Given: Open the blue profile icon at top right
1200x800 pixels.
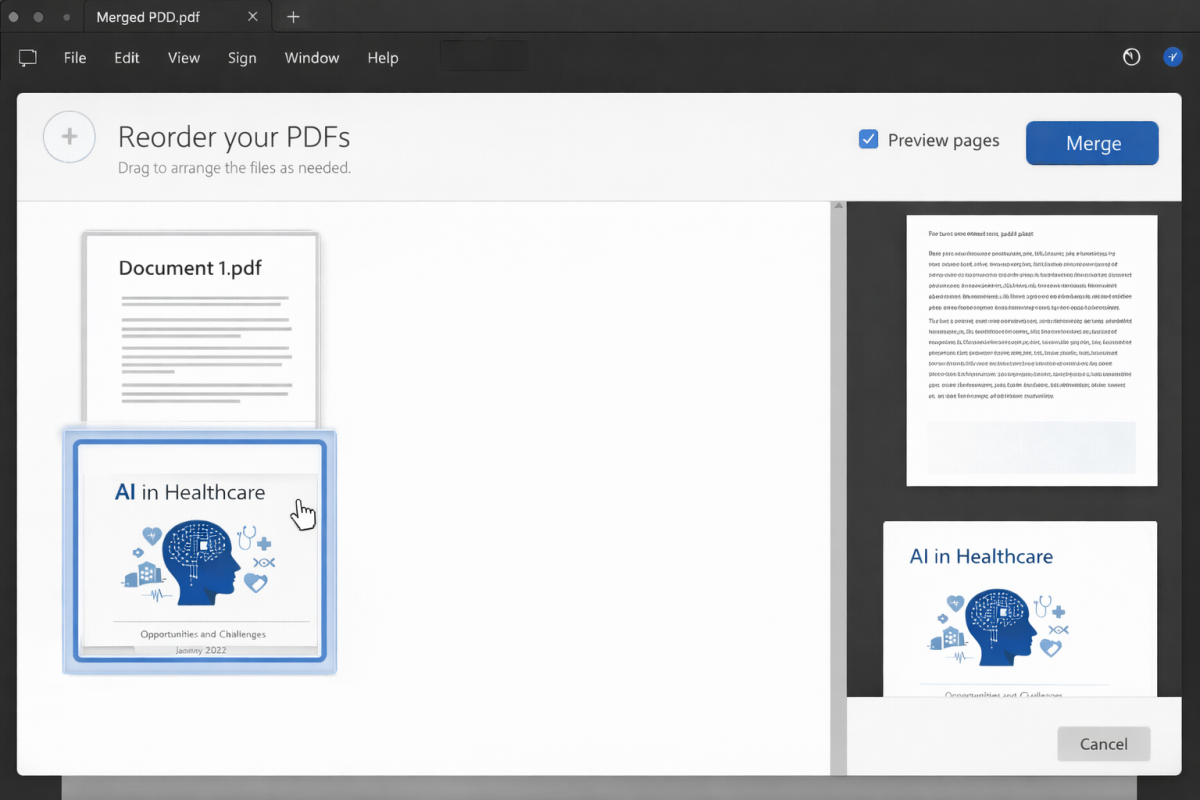Looking at the screenshot, I should coord(1173,58).
